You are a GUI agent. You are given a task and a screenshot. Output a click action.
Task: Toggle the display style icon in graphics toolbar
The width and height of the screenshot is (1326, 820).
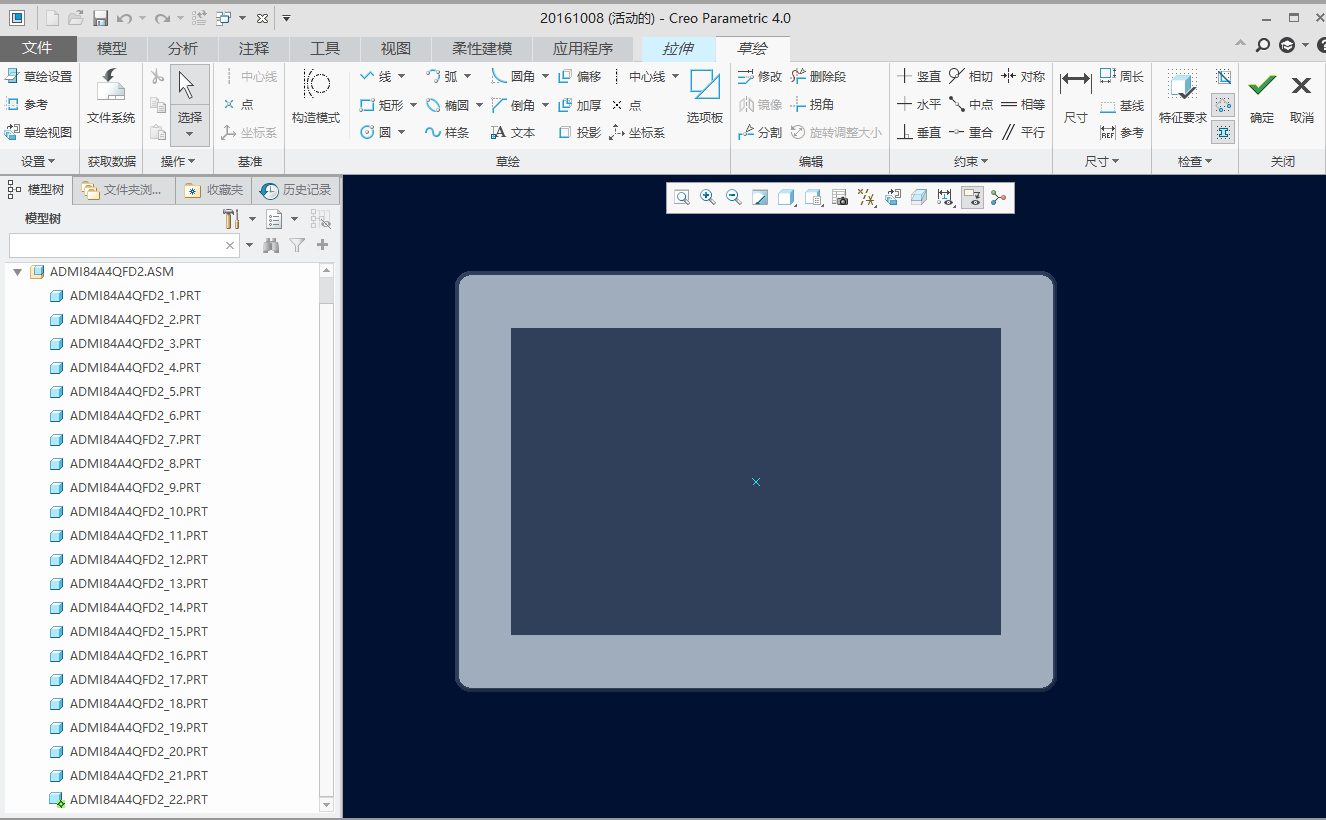click(786, 198)
